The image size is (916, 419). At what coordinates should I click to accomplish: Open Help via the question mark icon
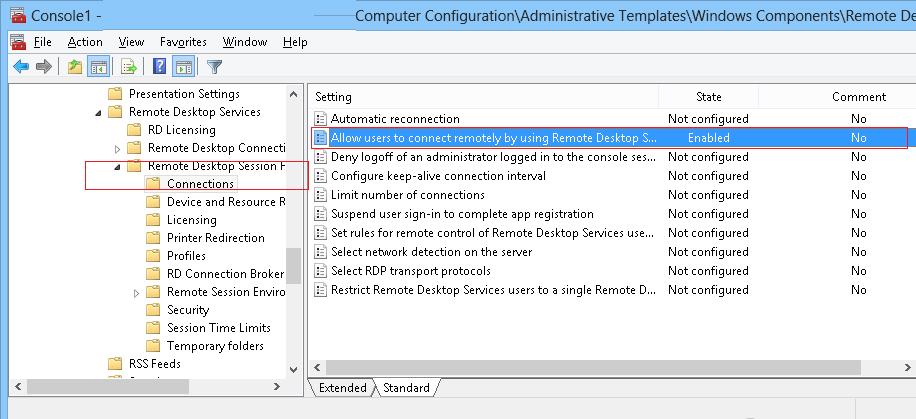pyautogui.click(x=159, y=67)
